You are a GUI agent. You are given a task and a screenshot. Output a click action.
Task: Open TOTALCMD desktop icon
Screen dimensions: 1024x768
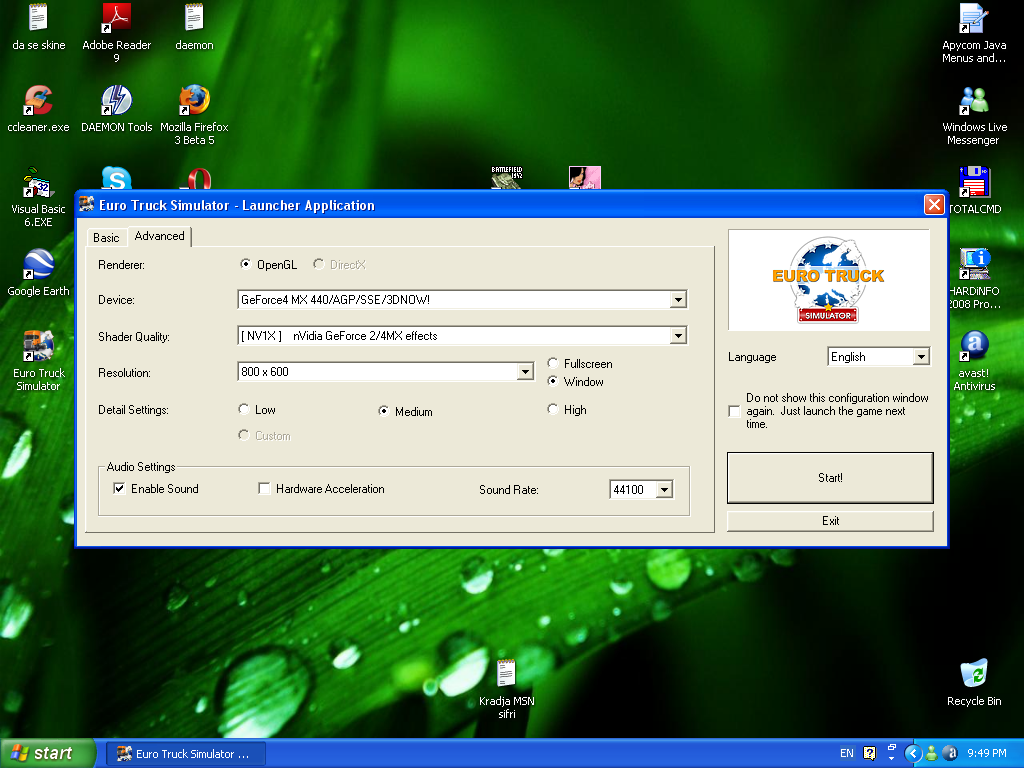[974, 191]
